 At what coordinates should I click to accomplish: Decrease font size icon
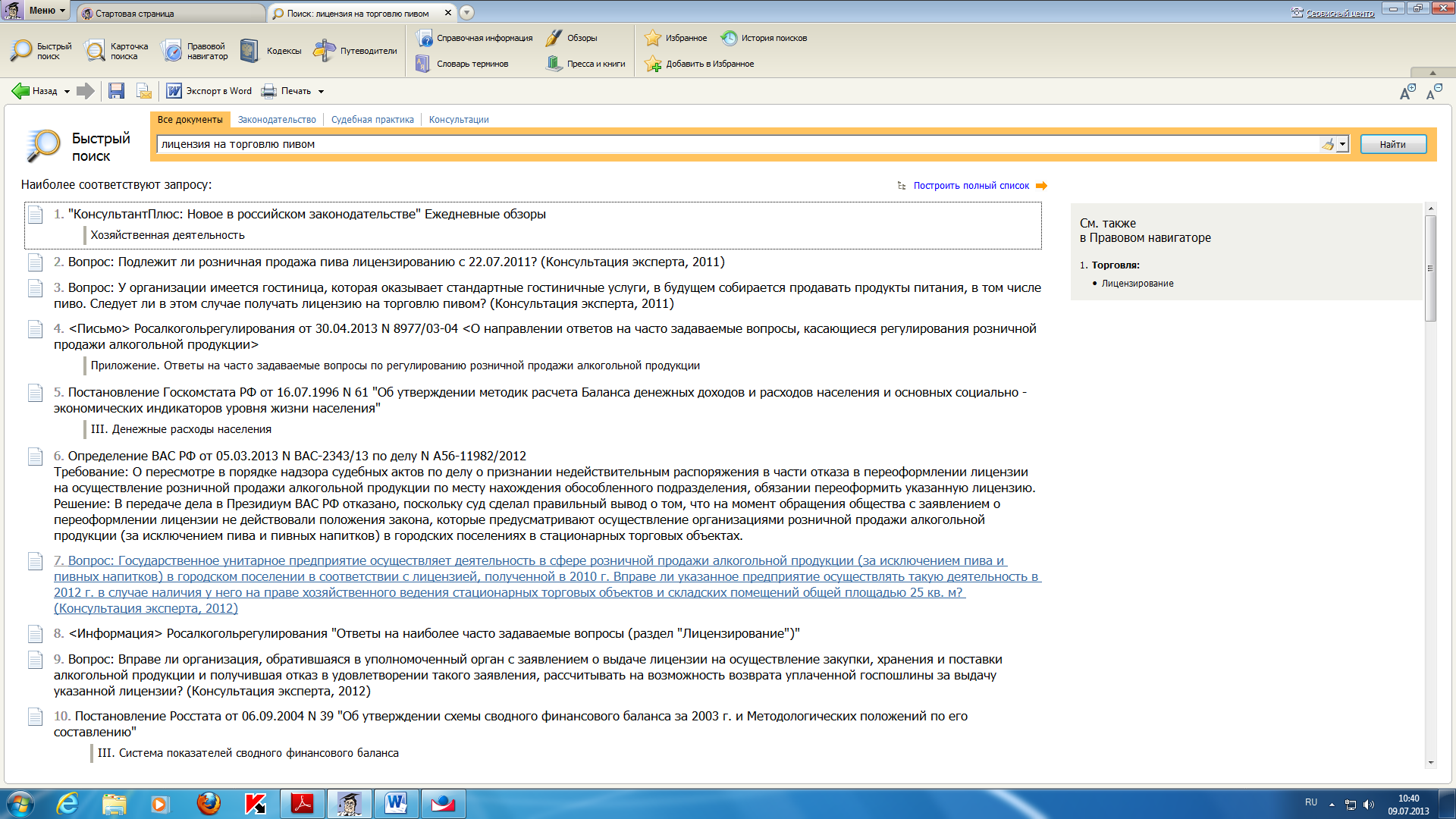pos(1434,93)
